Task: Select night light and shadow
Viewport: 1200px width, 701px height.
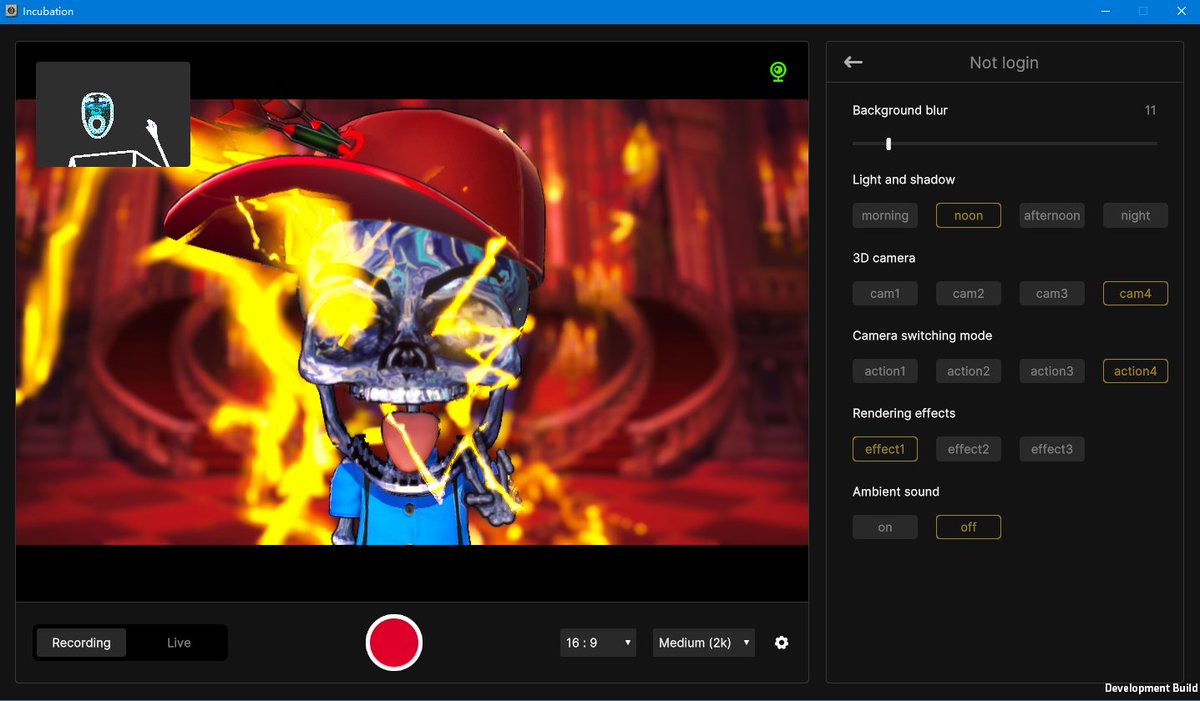Action: (x=1135, y=215)
